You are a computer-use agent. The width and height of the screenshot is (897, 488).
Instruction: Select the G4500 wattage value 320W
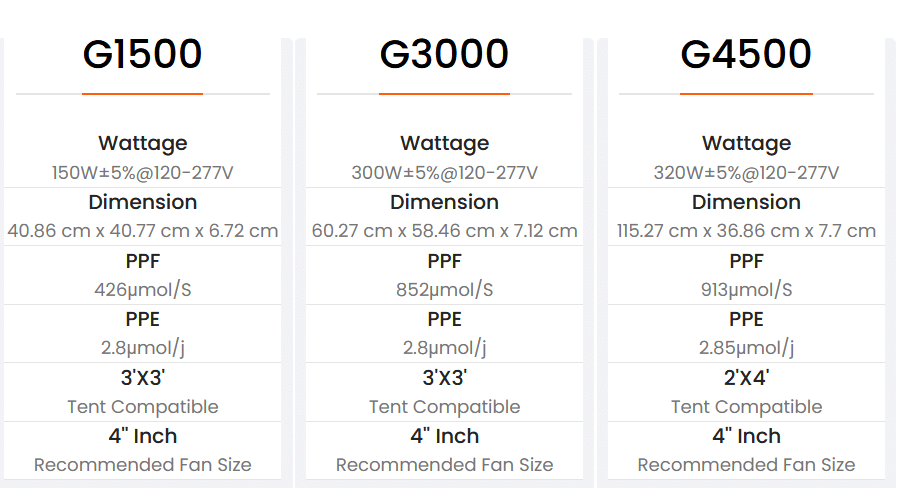pyautogui.click(x=746, y=173)
